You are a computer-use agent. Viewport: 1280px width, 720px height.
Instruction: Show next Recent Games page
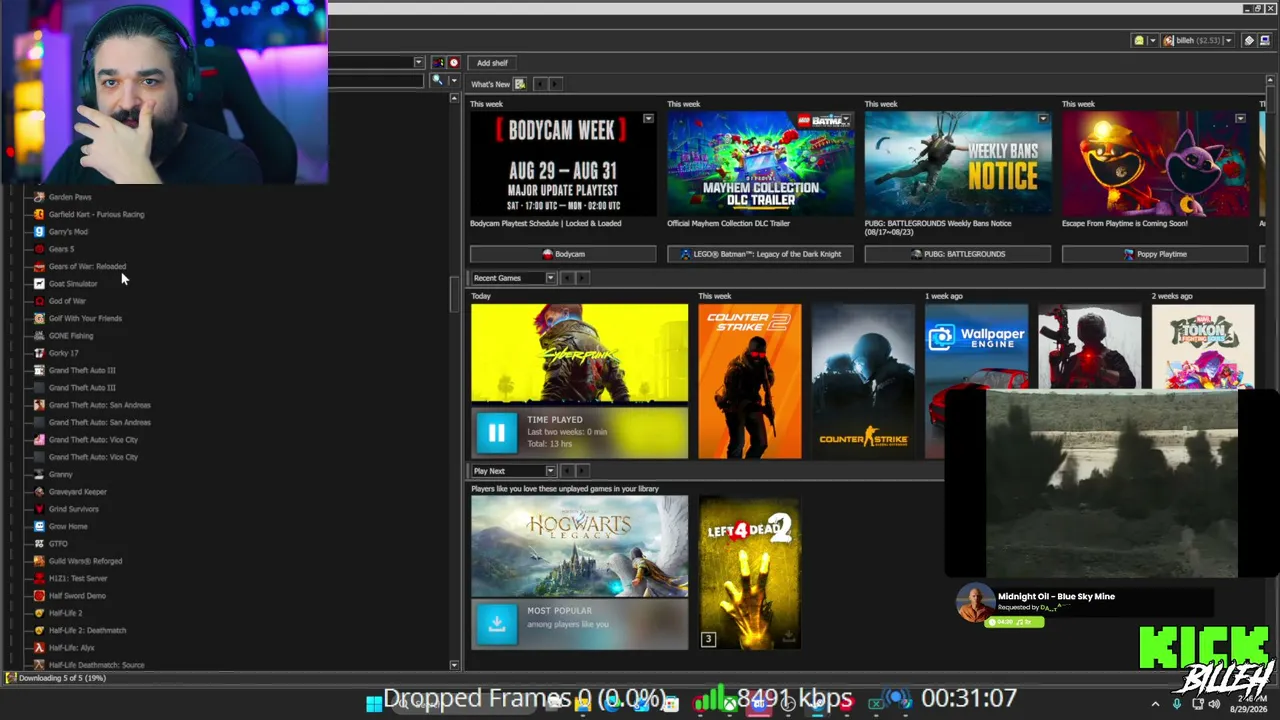click(582, 278)
